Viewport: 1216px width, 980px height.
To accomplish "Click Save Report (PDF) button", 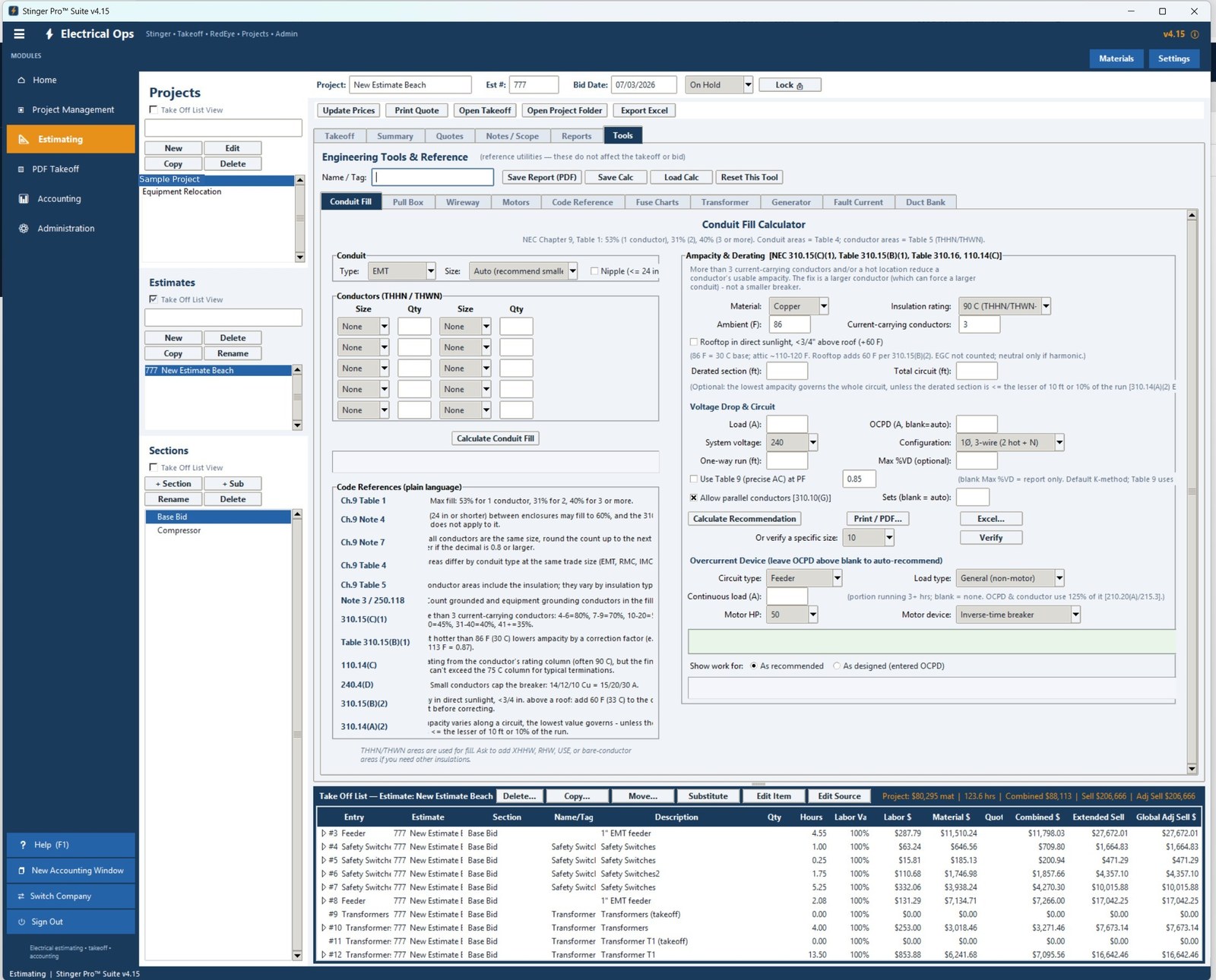I will 542,177.
